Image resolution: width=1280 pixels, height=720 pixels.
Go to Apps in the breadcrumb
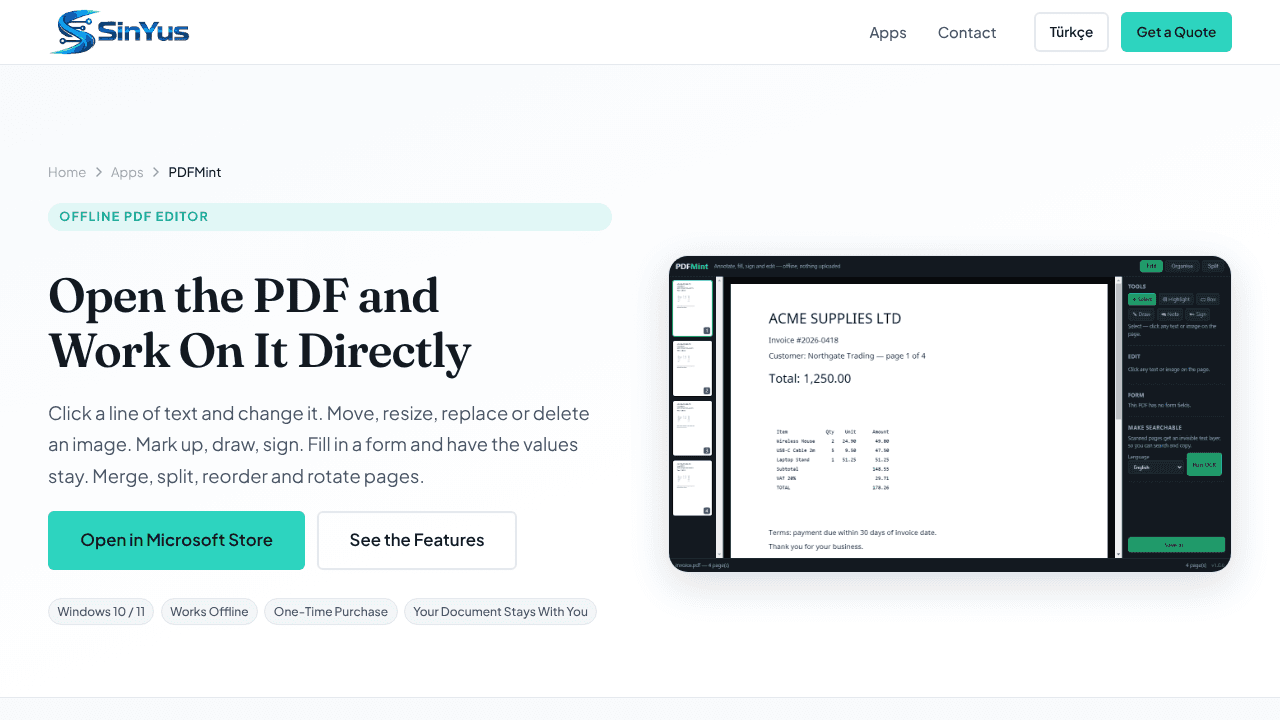(x=127, y=172)
